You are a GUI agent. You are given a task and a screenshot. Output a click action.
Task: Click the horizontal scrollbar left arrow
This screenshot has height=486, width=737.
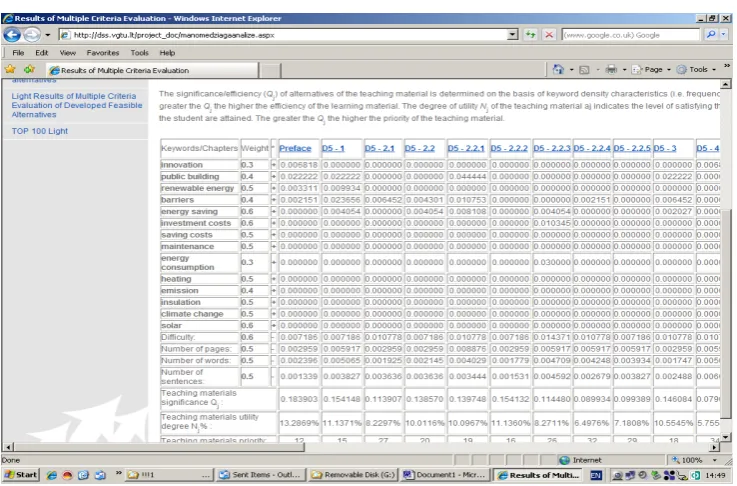(x=8, y=447)
